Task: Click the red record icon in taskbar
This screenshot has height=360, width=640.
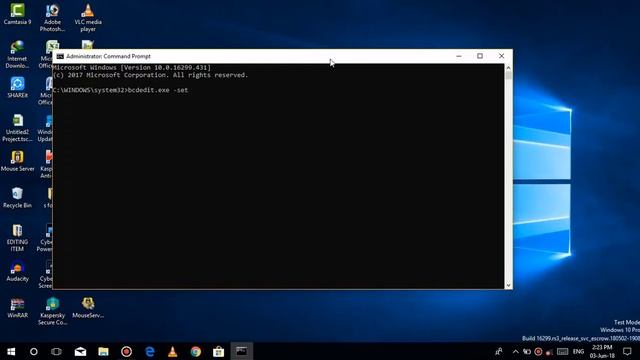Action: pos(127,351)
